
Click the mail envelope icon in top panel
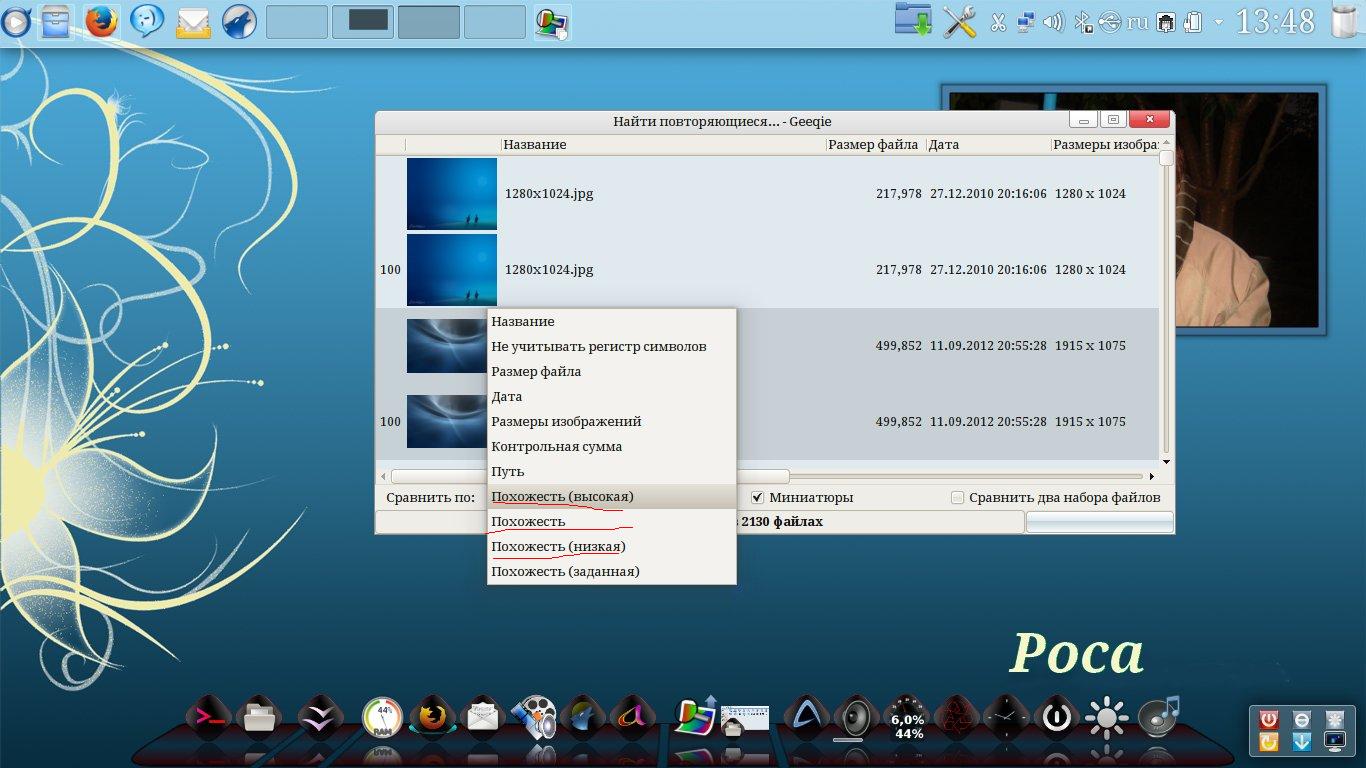tap(193, 21)
